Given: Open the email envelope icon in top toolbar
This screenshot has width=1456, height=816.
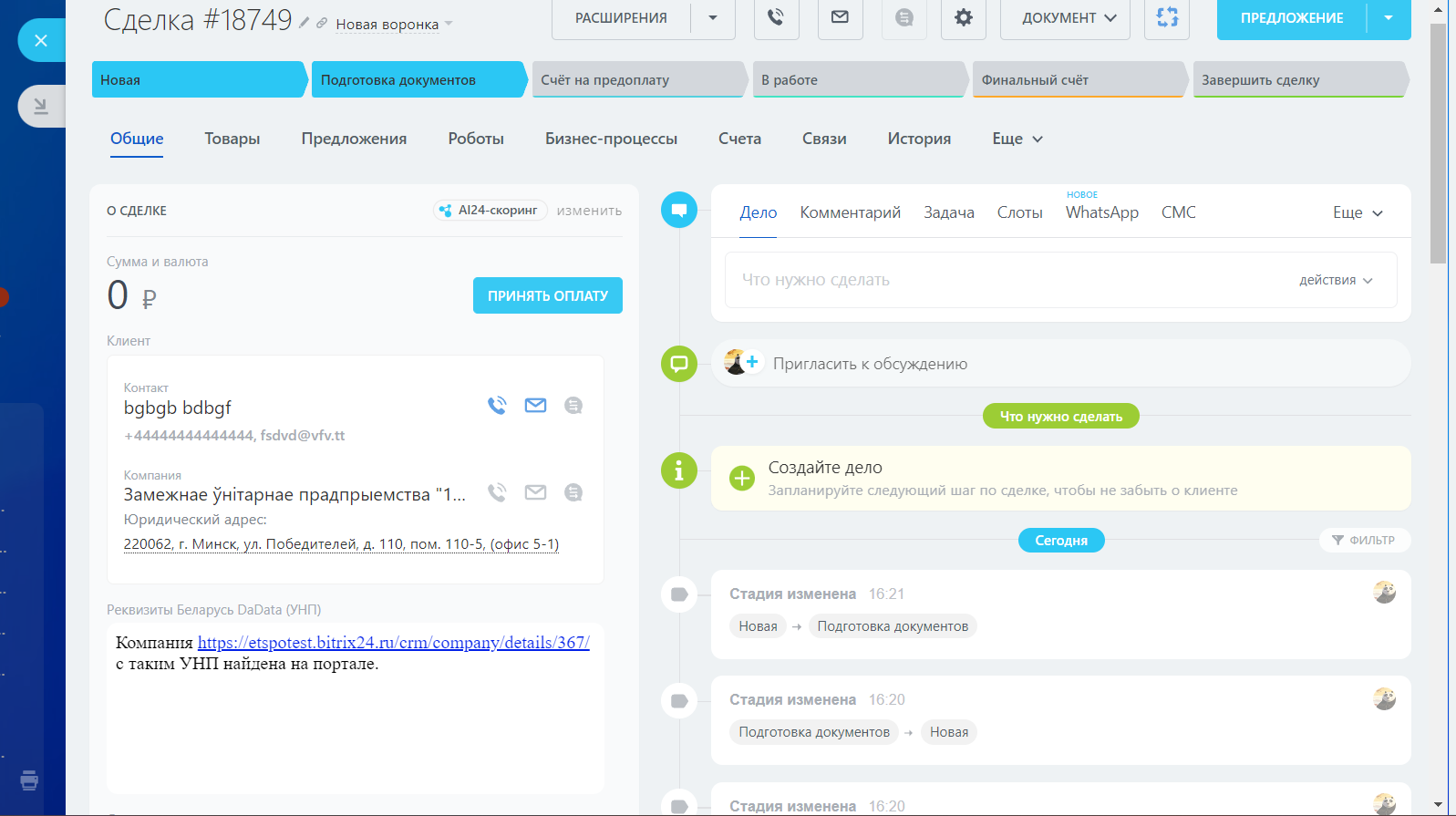Looking at the screenshot, I should pos(840,17).
